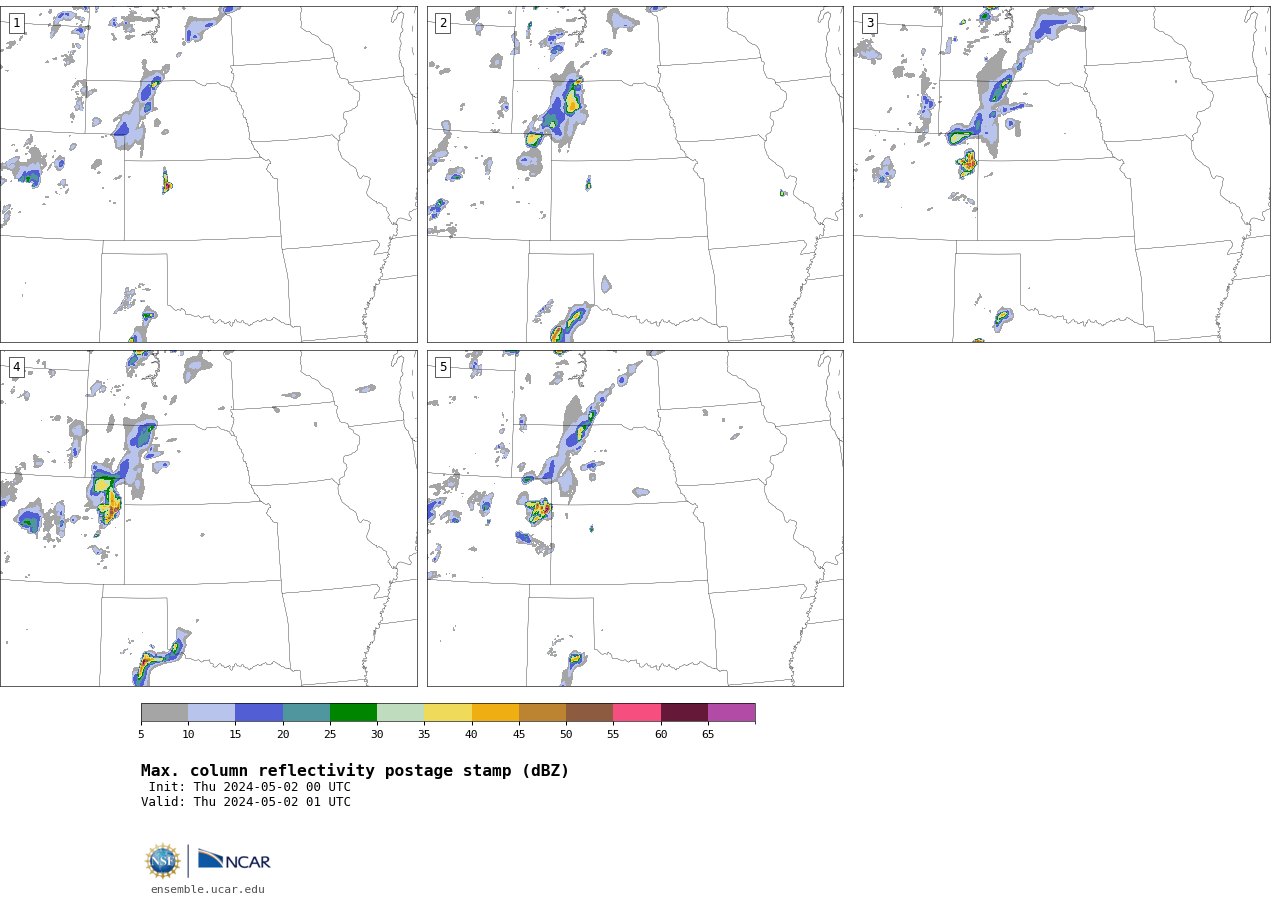
Task: Open ensemble member 5 reflectivity map
Action: click(635, 518)
